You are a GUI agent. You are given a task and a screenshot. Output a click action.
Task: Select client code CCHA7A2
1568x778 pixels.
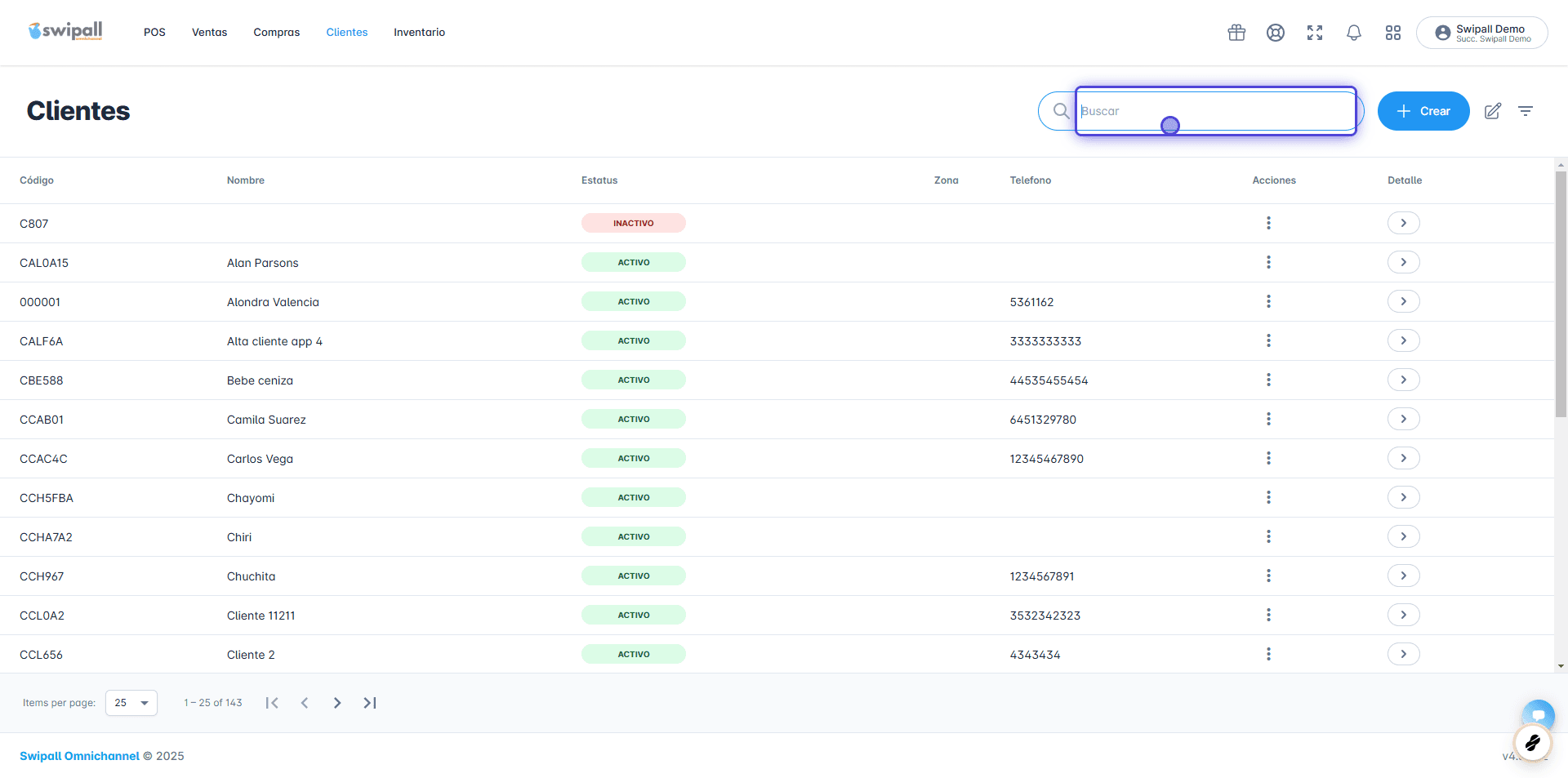(x=47, y=537)
